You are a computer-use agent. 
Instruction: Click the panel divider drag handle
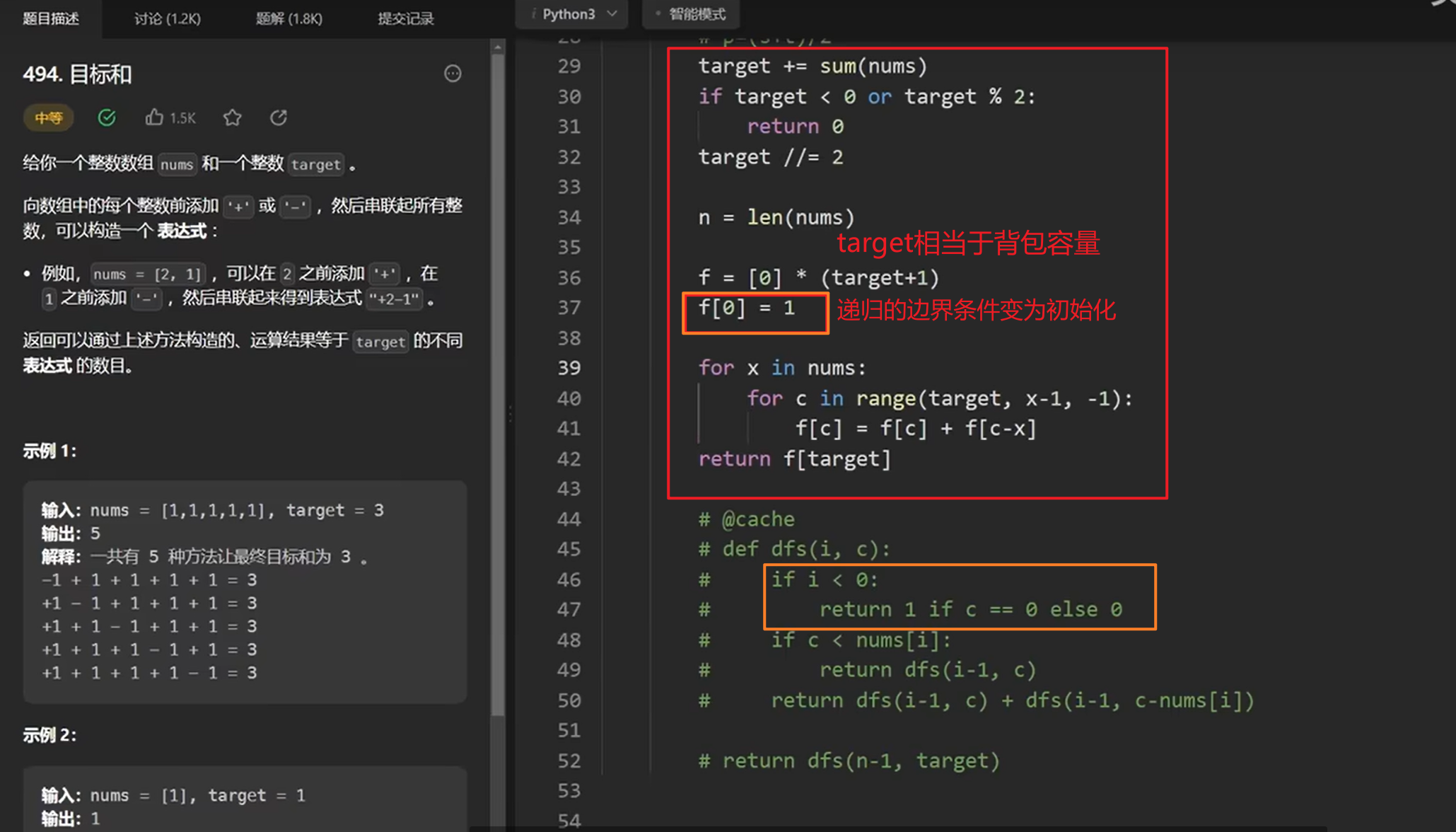[x=509, y=414]
